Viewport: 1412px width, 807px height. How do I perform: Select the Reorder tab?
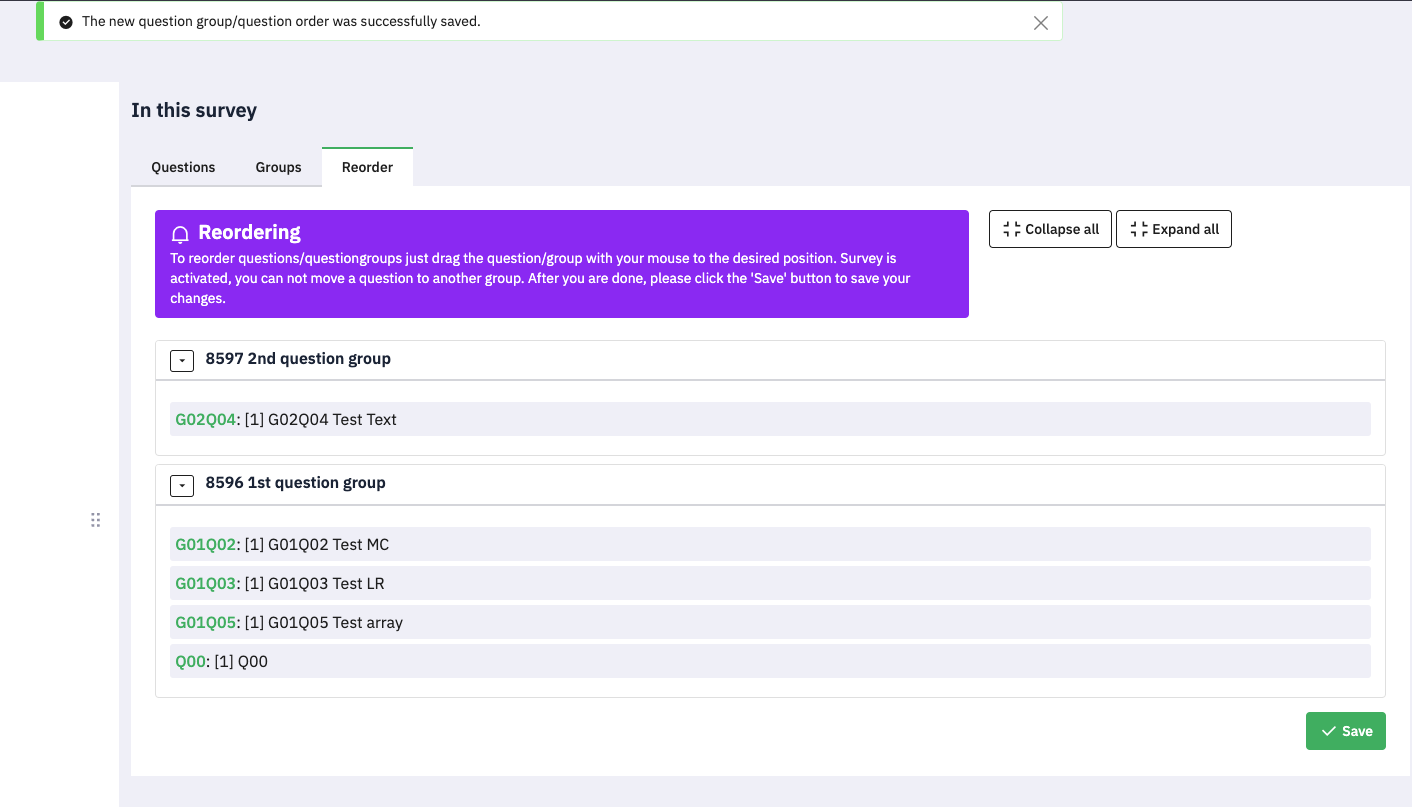tap(367, 167)
